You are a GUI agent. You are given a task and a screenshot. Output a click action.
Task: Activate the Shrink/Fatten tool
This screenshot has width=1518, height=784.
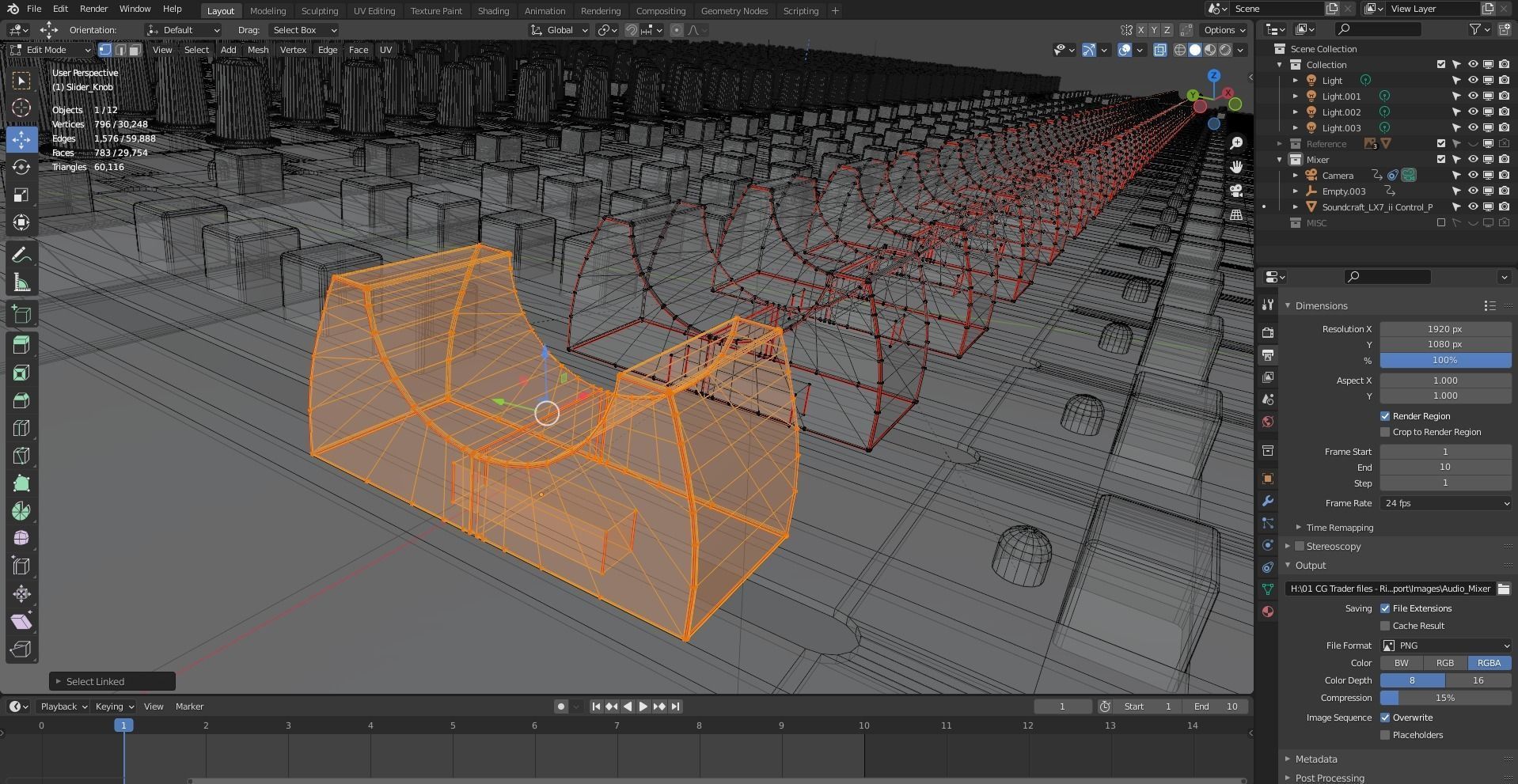[x=21, y=594]
